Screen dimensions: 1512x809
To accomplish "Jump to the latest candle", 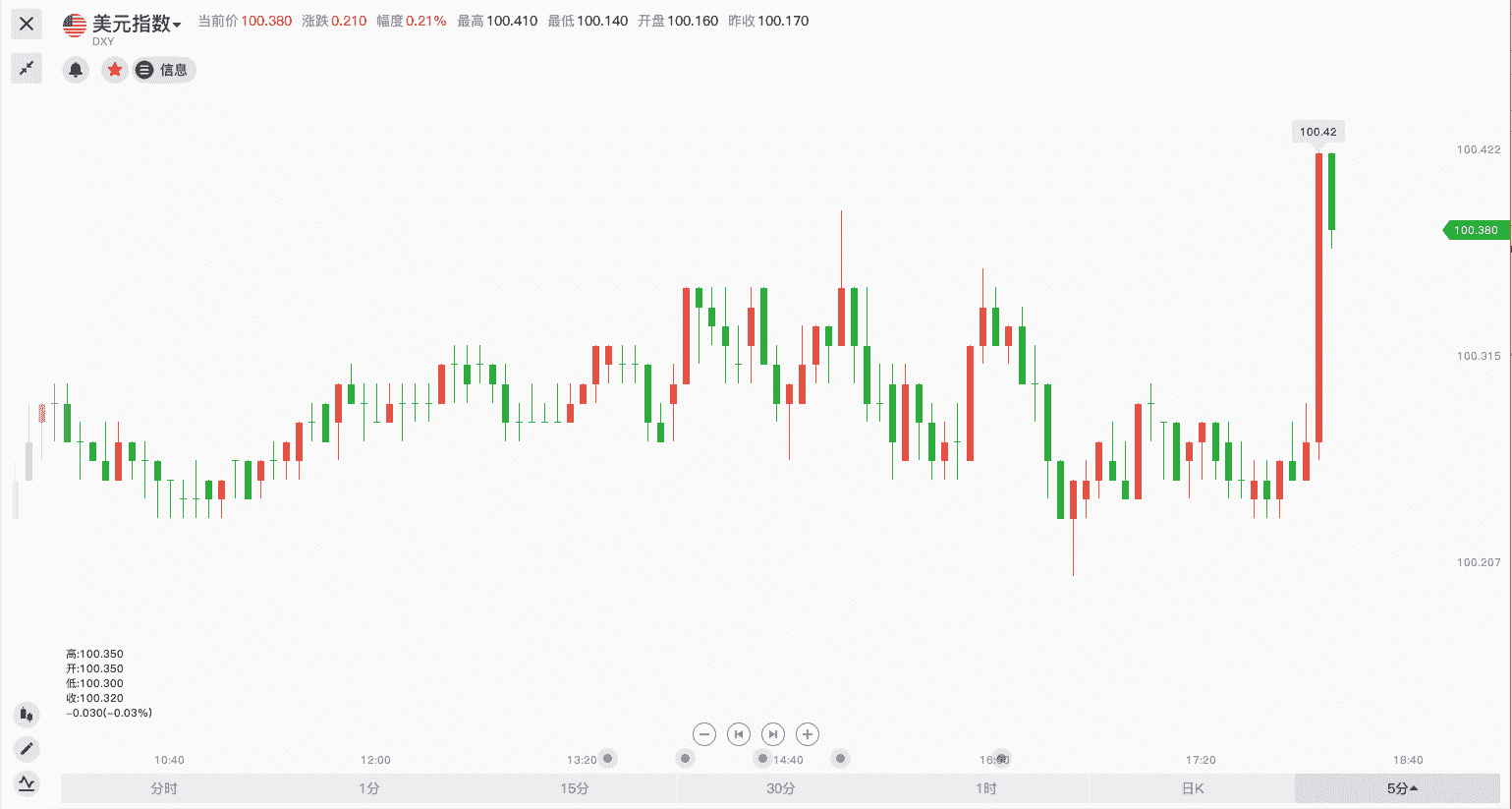I will coord(773,734).
